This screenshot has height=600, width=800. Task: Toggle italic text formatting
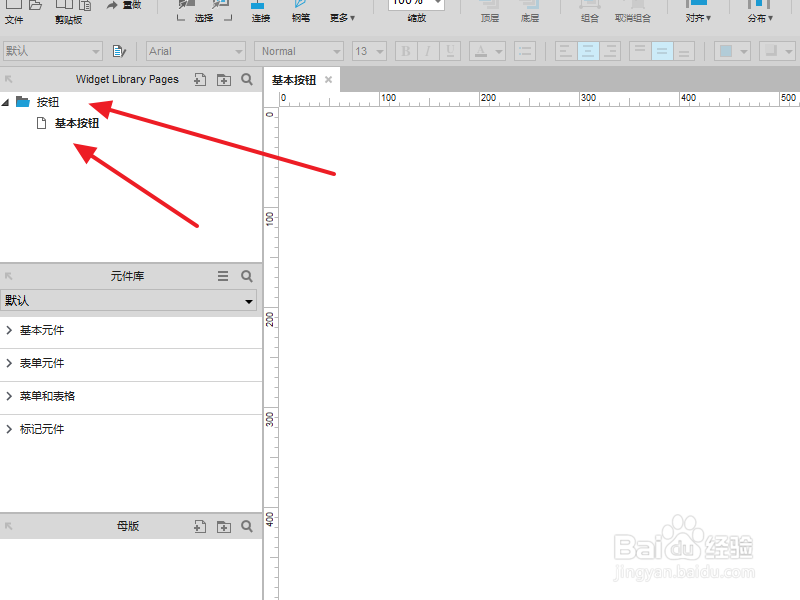(428, 51)
